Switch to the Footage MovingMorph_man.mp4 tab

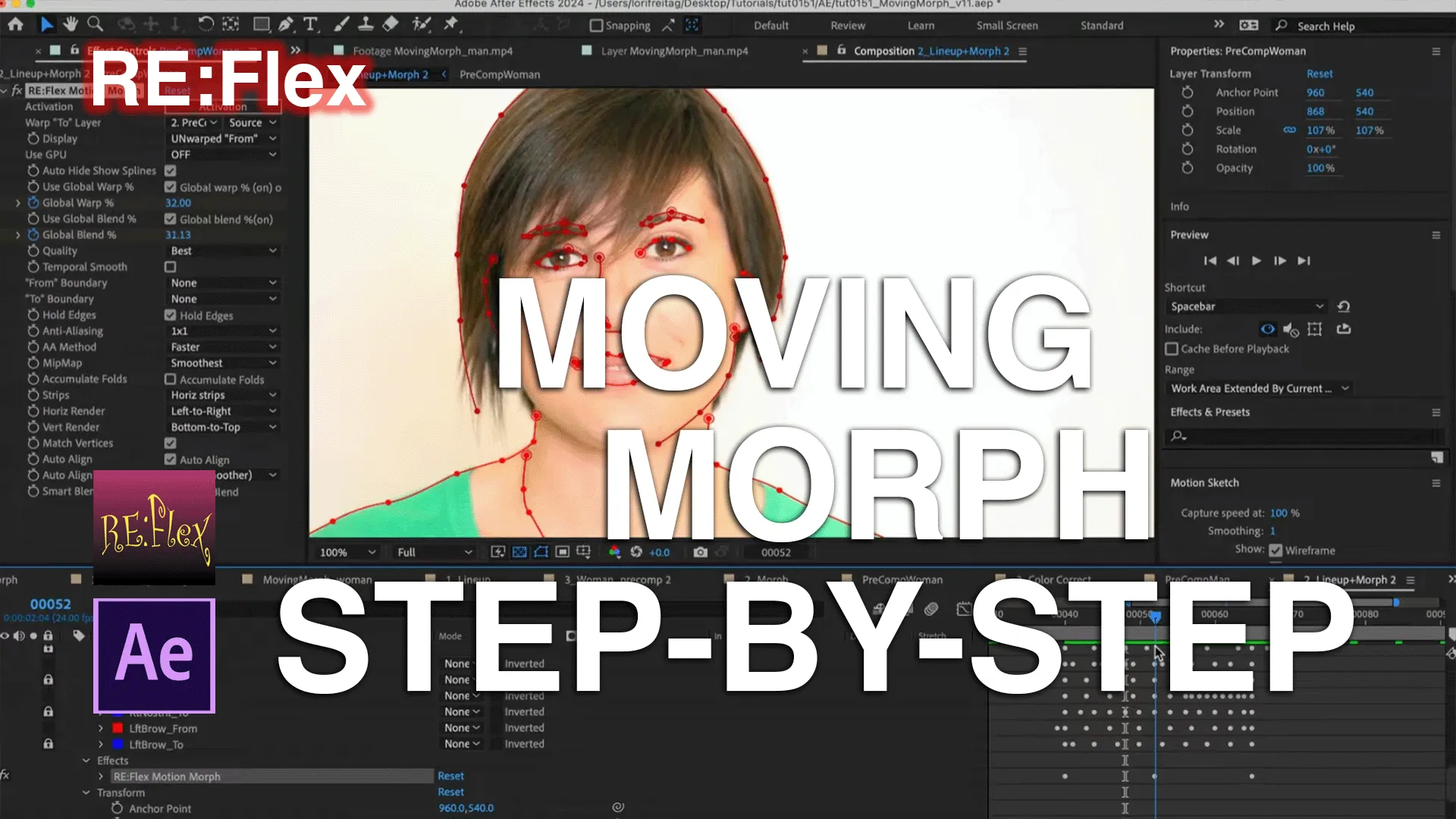pyautogui.click(x=432, y=51)
